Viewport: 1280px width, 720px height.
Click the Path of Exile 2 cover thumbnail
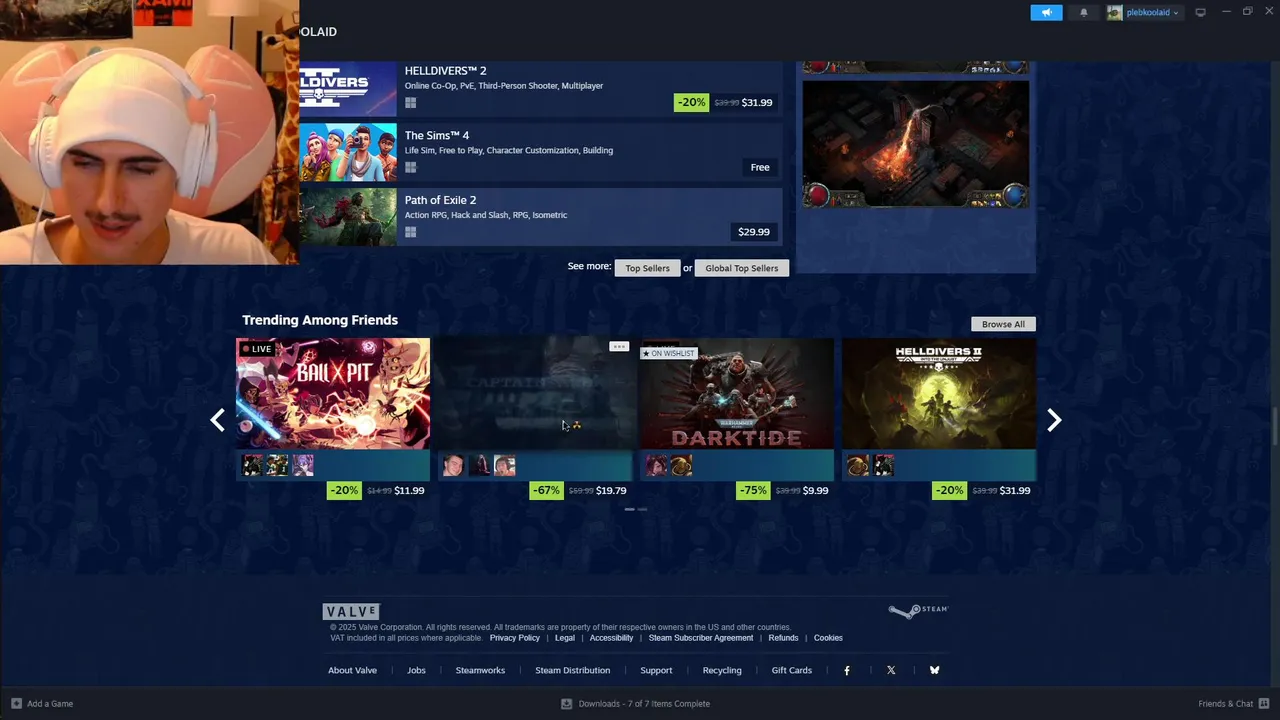348,217
